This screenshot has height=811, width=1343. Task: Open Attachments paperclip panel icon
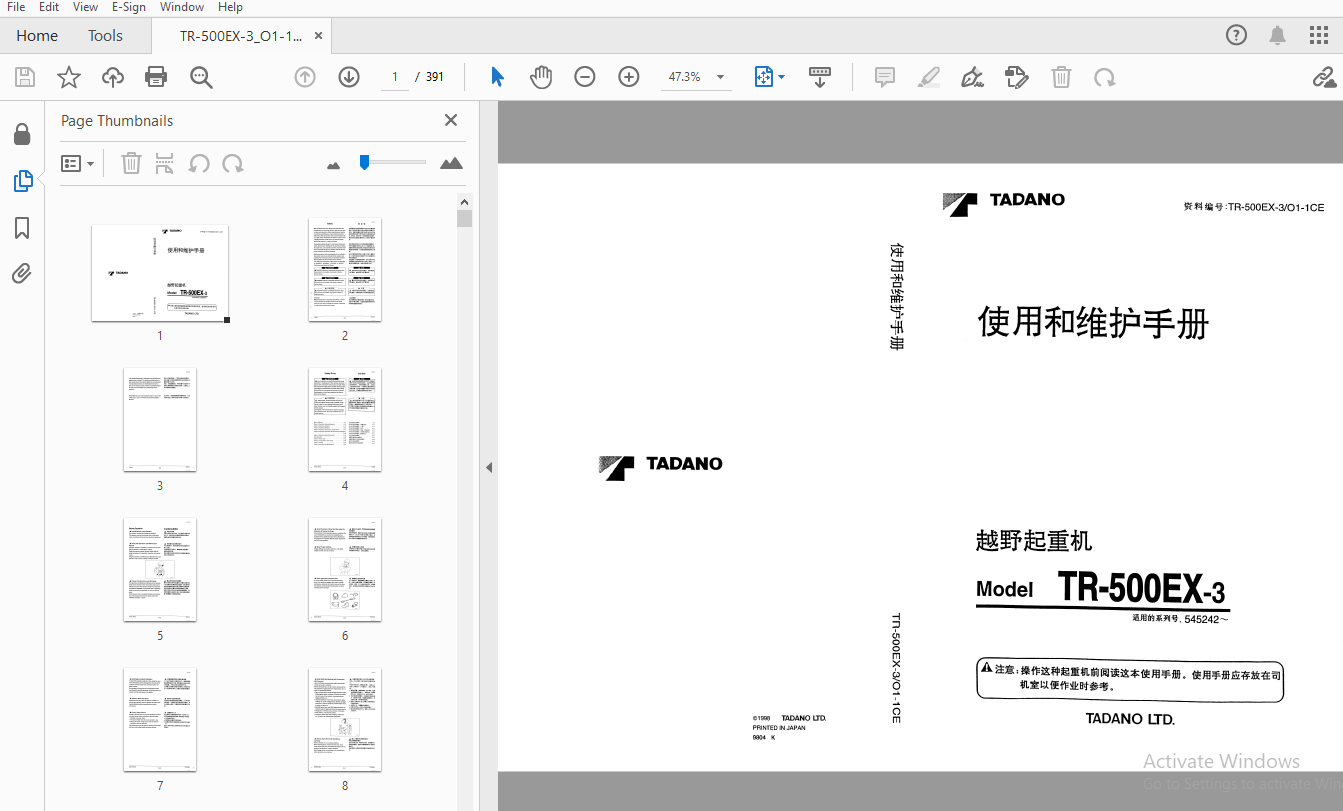pos(22,274)
